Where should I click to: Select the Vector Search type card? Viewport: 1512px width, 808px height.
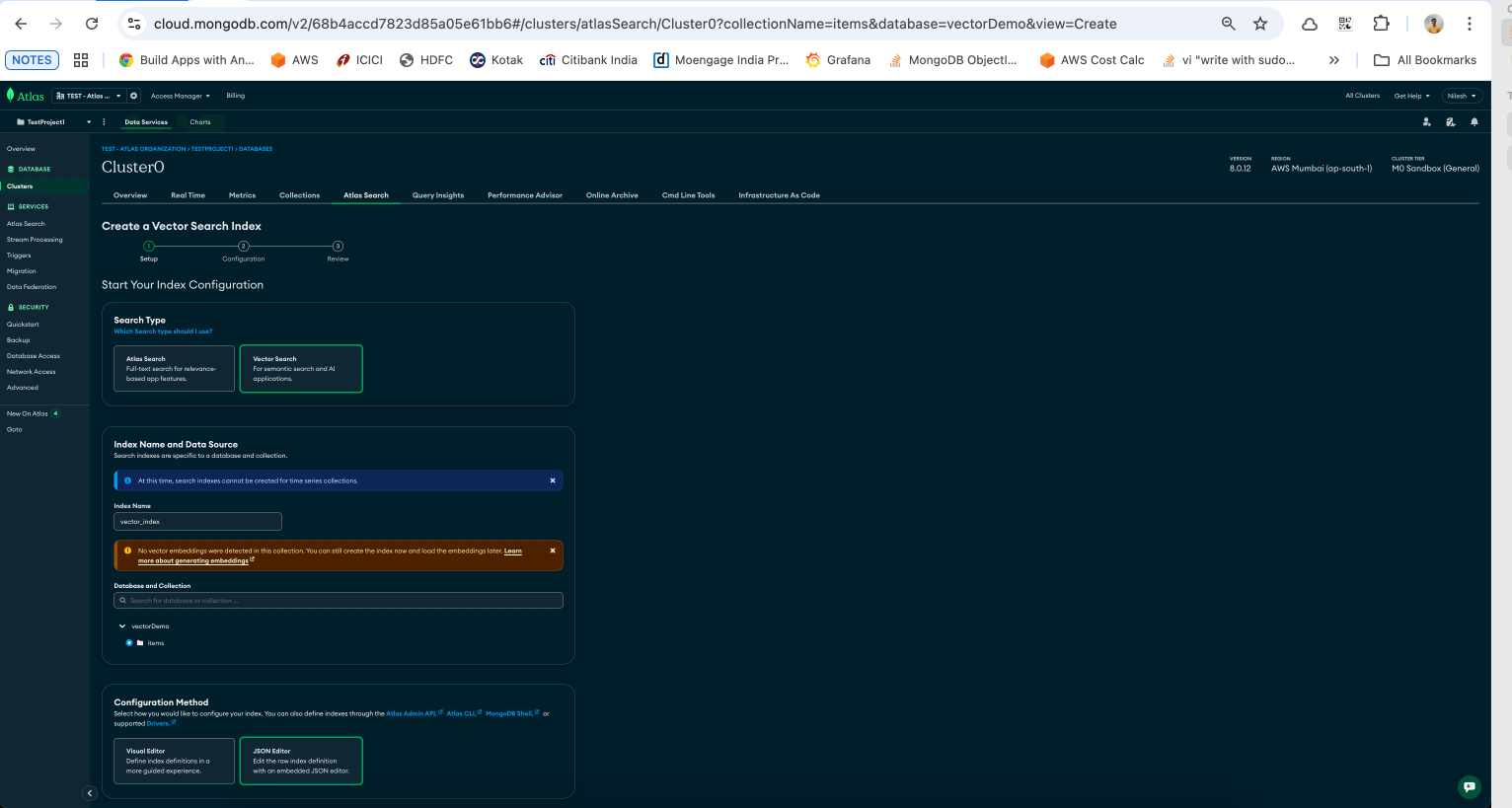[x=301, y=368]
